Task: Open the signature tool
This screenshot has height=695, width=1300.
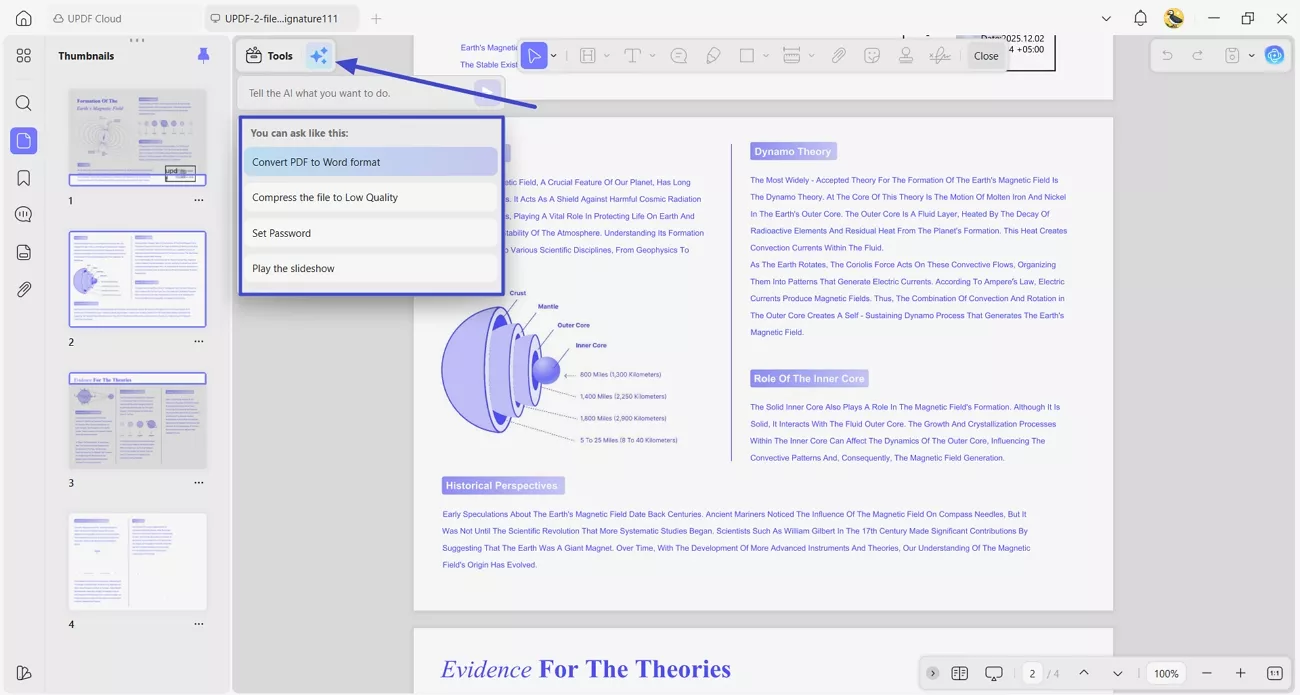Action: tap(940, 56)
